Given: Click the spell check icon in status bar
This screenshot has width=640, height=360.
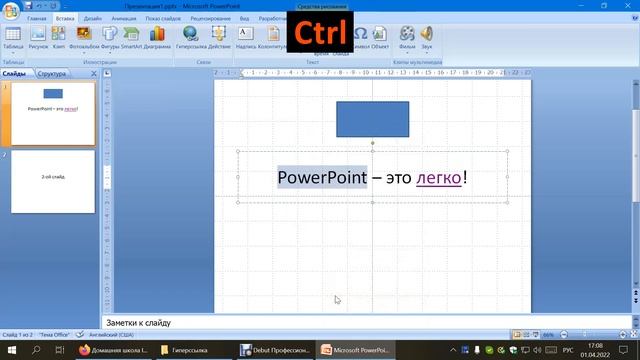Looking at the screenshot, I should point(80,334).
